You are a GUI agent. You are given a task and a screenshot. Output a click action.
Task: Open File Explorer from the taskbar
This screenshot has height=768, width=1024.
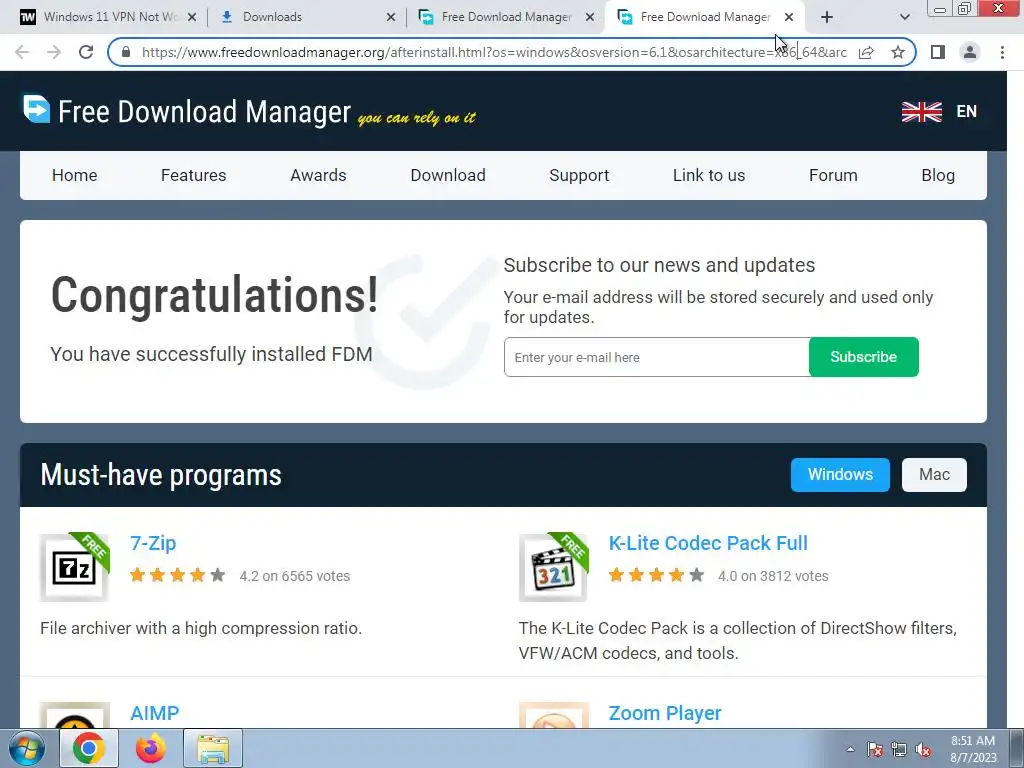pyautogui.click(x=213, y=748)
